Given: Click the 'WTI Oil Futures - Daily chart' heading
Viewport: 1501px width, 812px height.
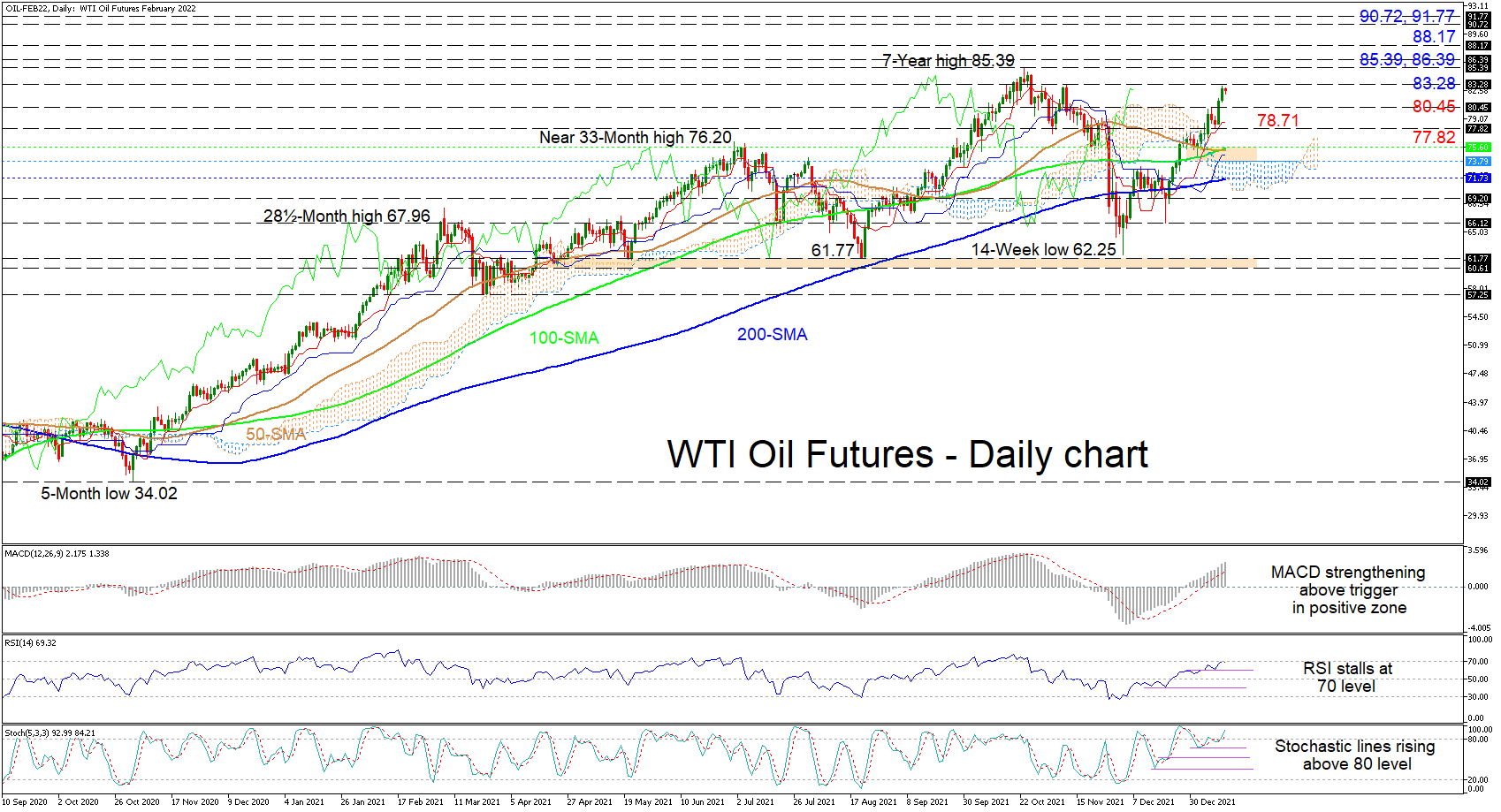Looking at the screenshot, I should 908,454.
